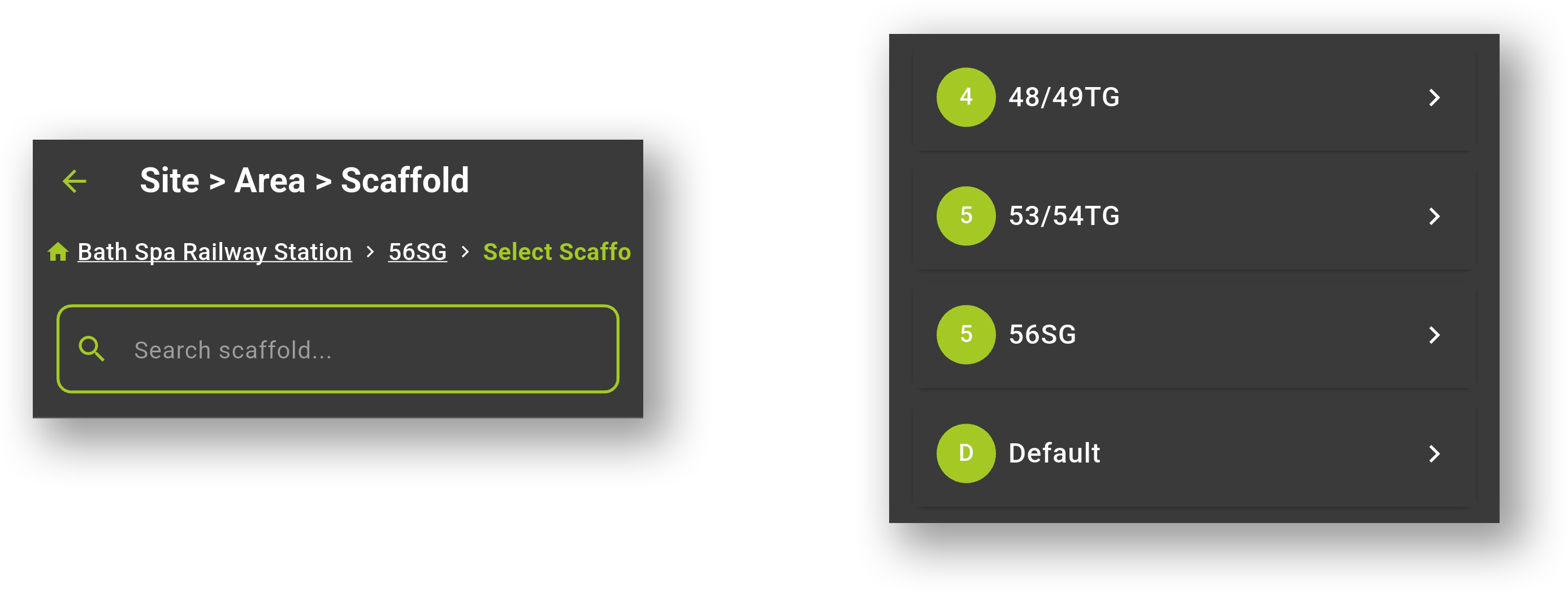Screen dimensions: 1568x592
Task: Open the 56SG list row chevron
Action: pyautogui.click(x=1434, y=335)
